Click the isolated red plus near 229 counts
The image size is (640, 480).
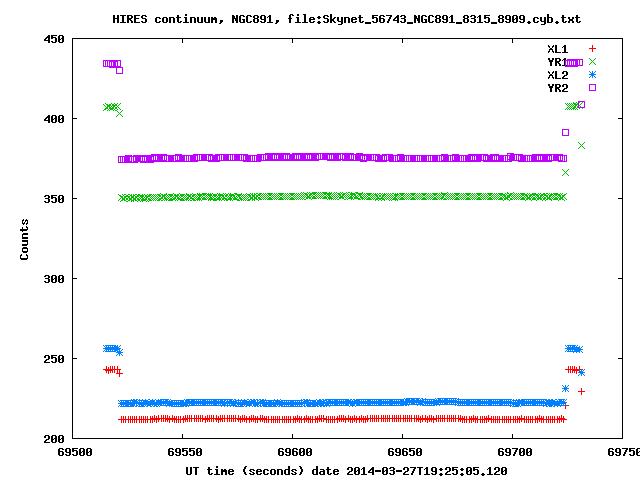coord(582,391)
